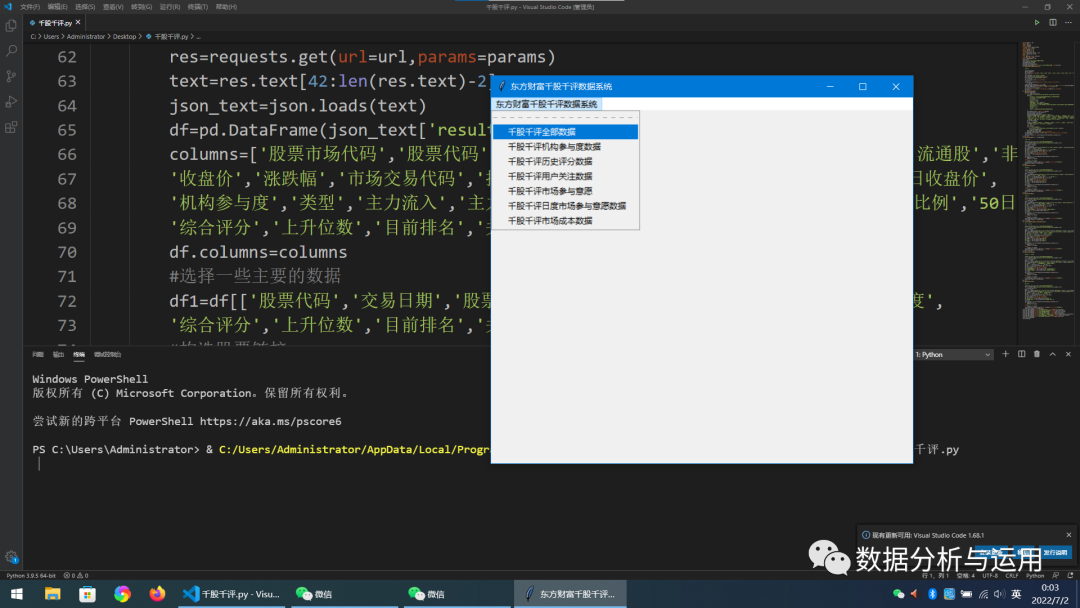Open the 终端(T) menu in VS Code
The image size is (1080, 608).
[198, 7]
